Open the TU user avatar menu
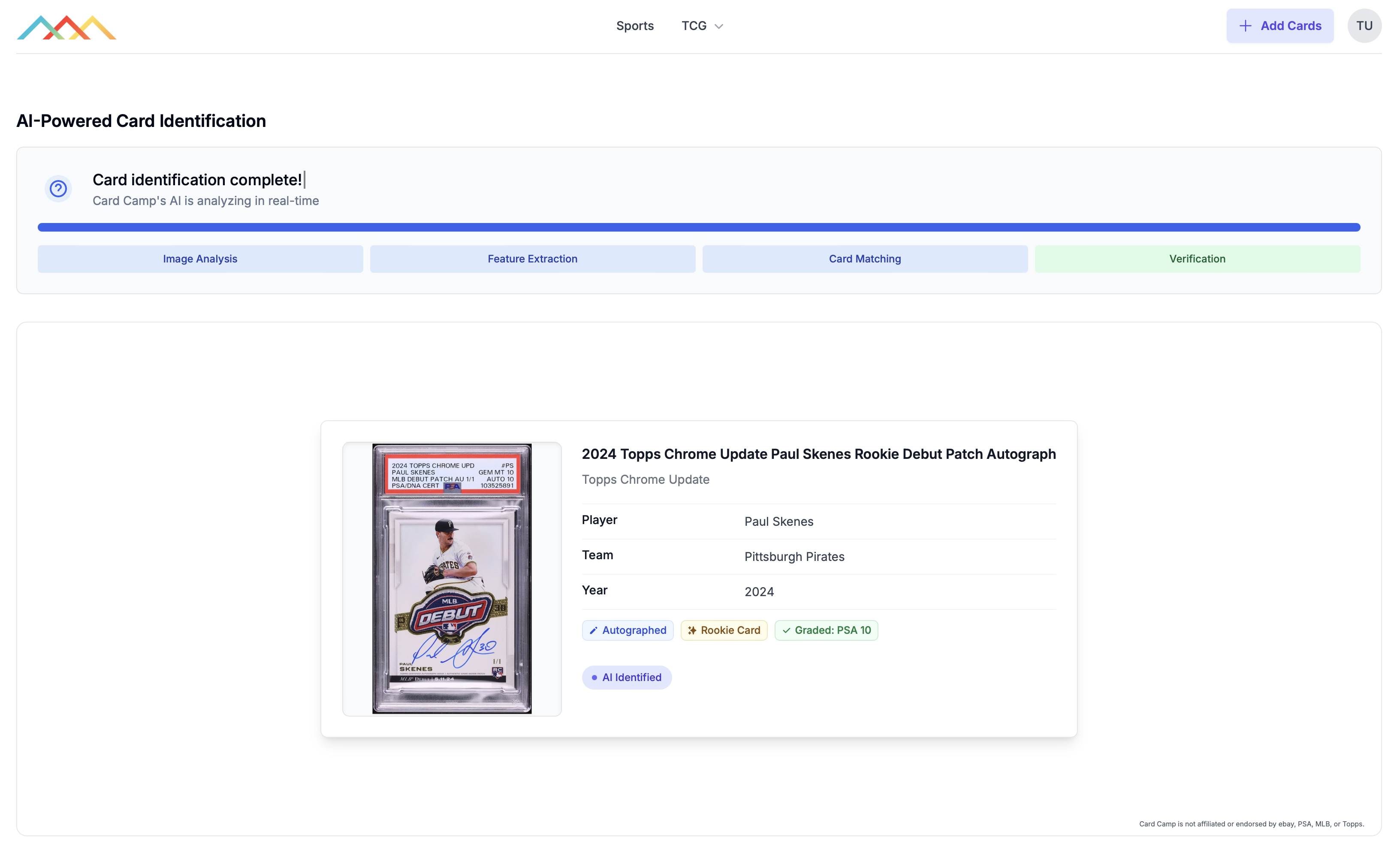Viewport: 1400px width, 868px height. click(x=1364, y=26)
